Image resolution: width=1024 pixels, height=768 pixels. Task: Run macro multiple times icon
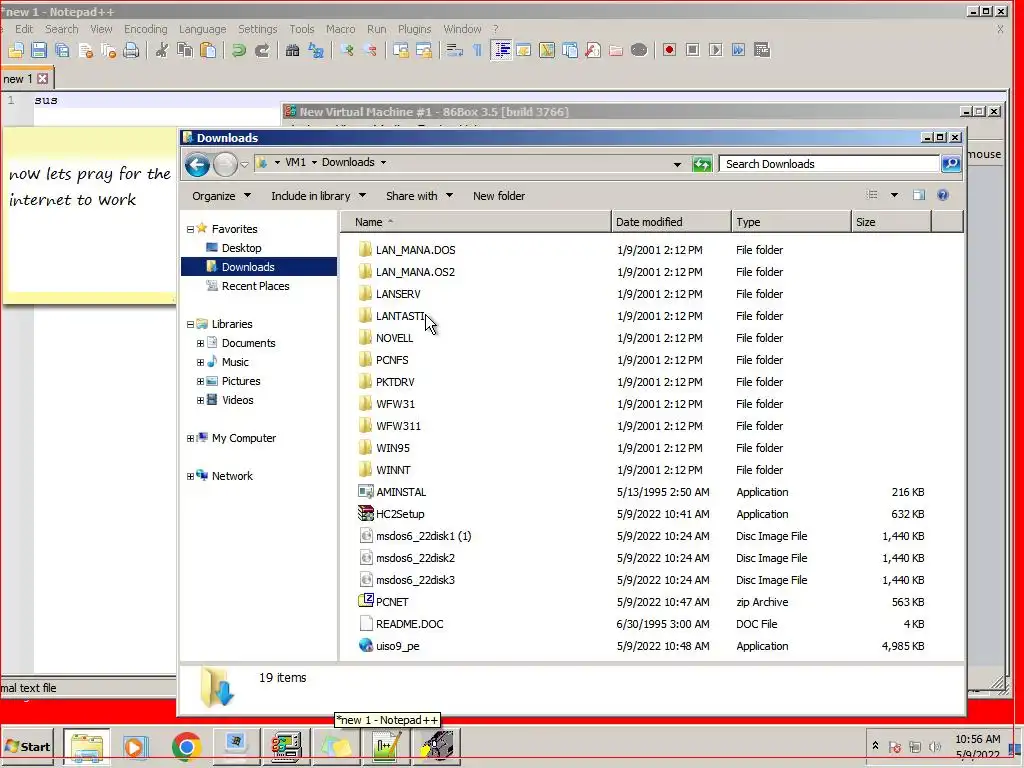(739, 50)
